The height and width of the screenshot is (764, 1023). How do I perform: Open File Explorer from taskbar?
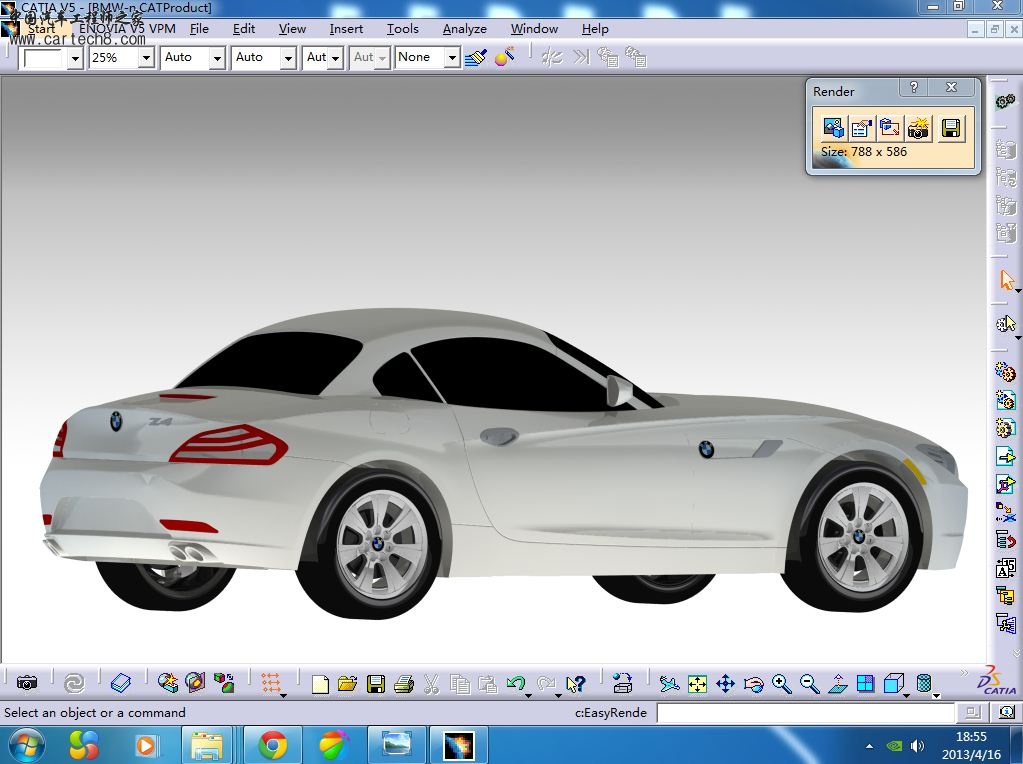pyautogui.click(x=207, y=745)
